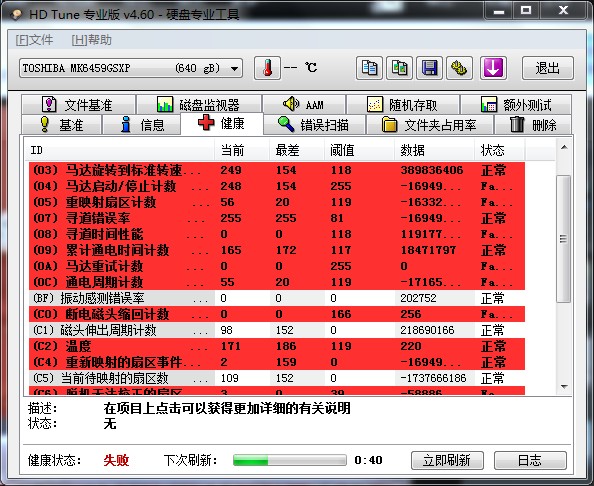This screenshot has width=594, height=486.
Task: Click data value 389836406
Action: pyautogui.click(x=432, y=170)
